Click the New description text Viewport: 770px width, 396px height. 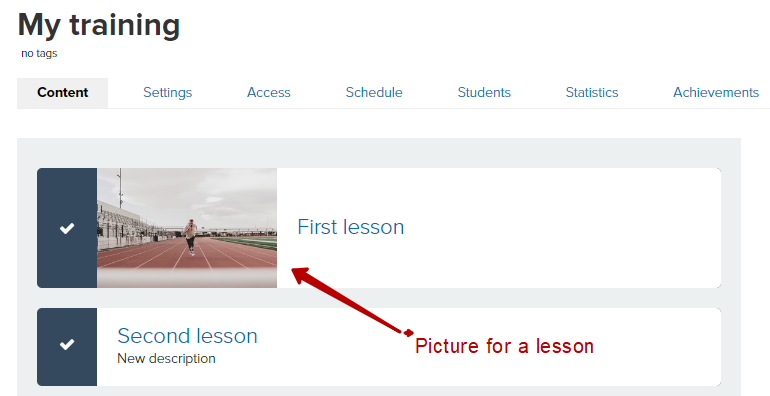(x=166, y=359)
